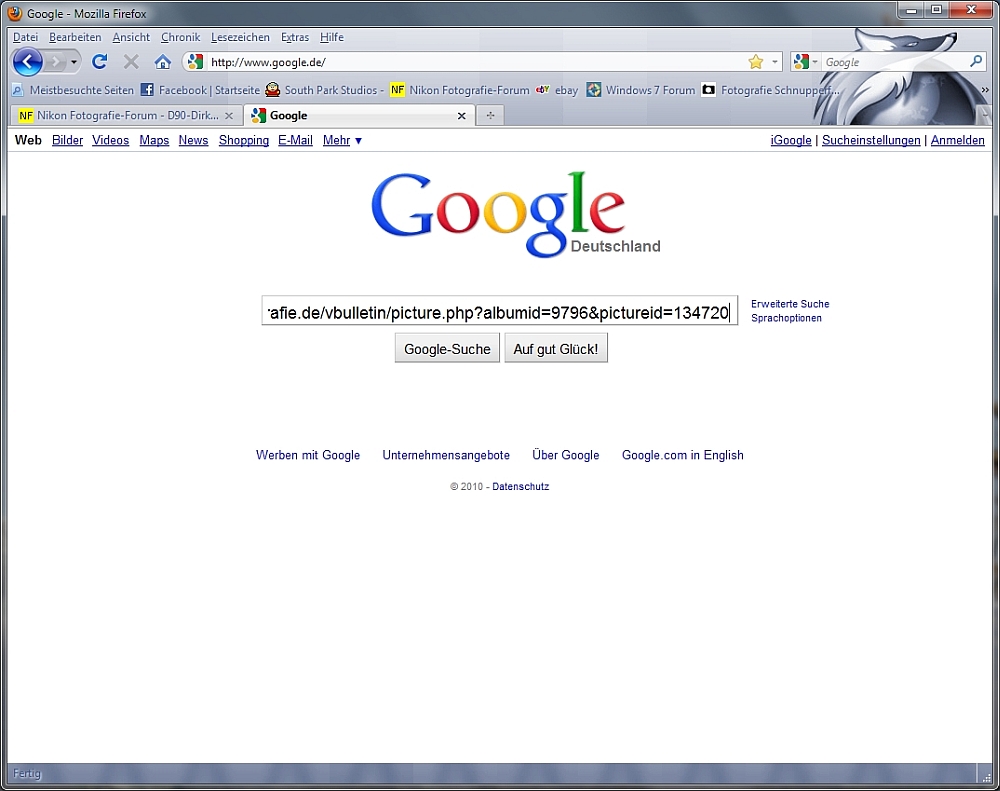Click the Bilder link

point(68,140)
